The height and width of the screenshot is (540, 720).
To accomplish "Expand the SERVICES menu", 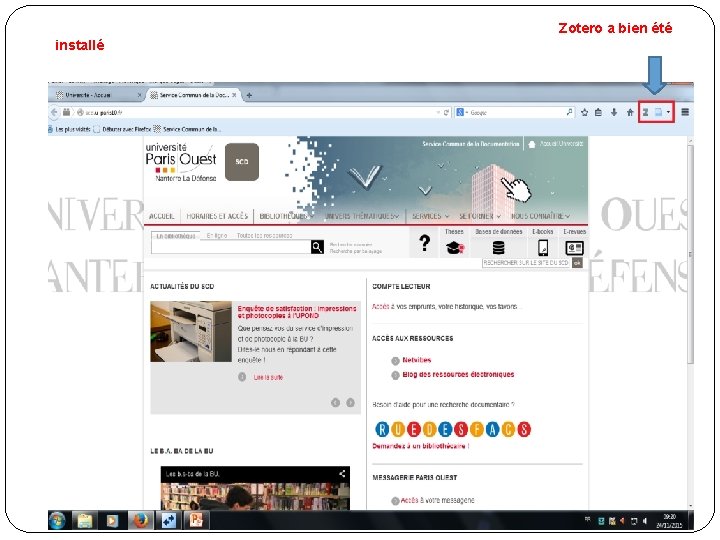I will click(430, 216).
